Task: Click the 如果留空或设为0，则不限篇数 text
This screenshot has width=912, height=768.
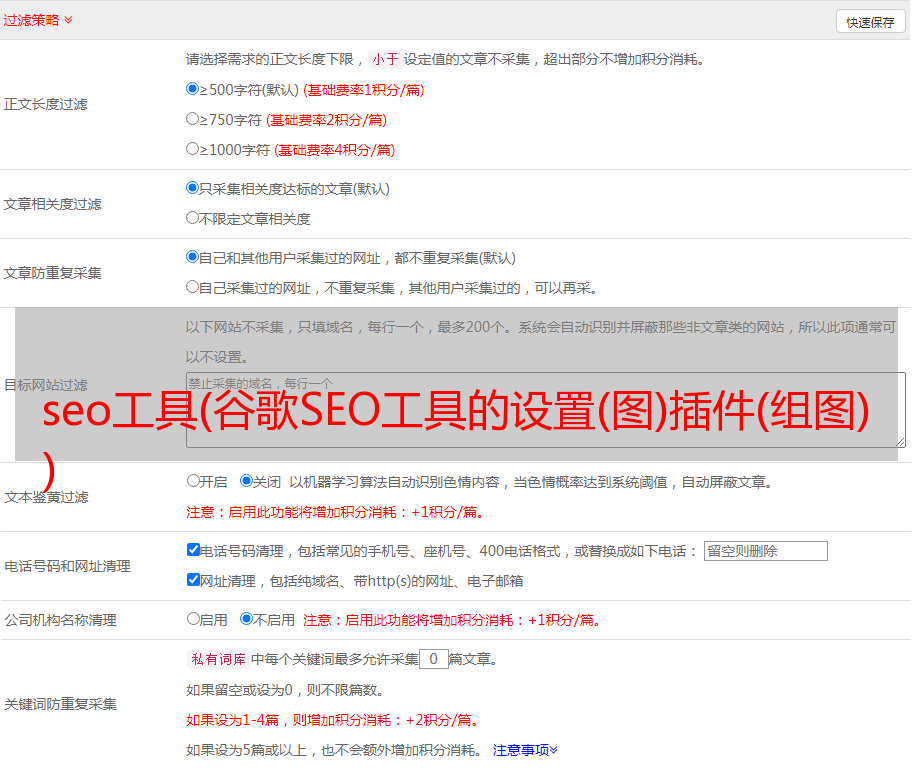Action: pyautogui.click(x=285, y=690)
